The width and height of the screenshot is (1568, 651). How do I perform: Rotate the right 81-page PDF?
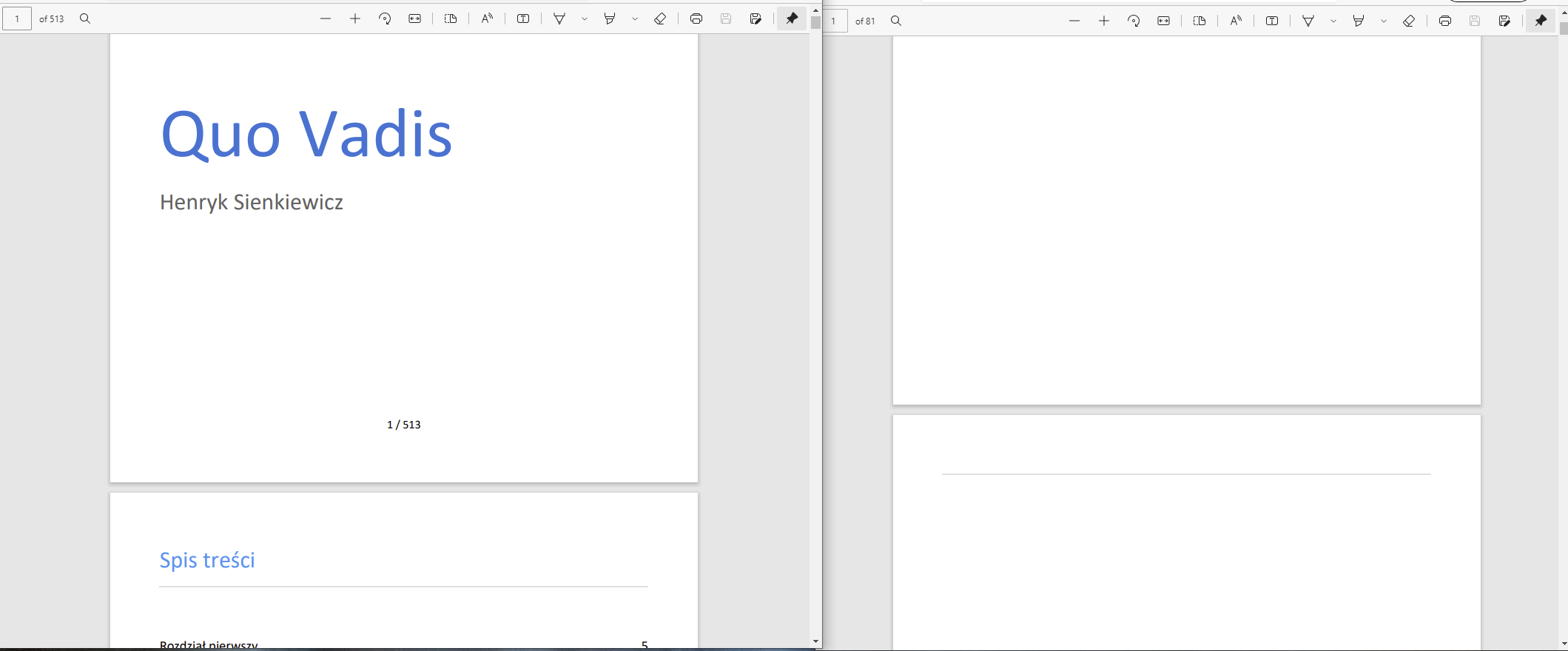click(x=1134, y=21)
